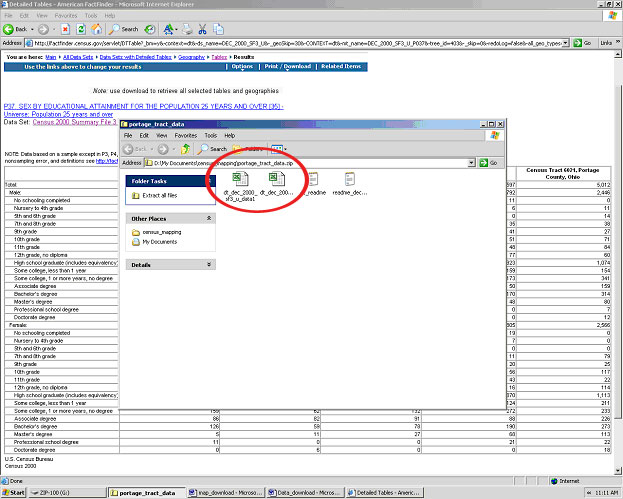Viewport: 623px width, 499px height.
Task: Follow Data Sets with Detailed Tables link
Action: click(135, 57)
